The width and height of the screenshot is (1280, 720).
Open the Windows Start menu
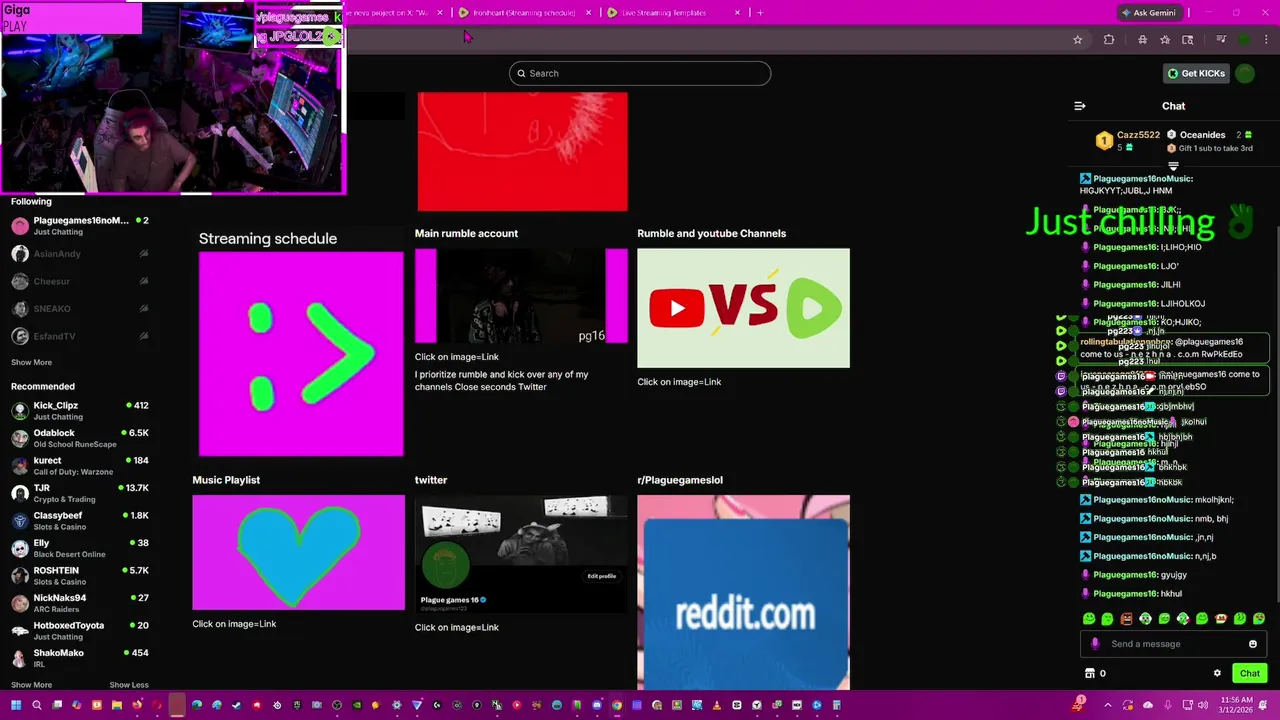pos(16,705)
